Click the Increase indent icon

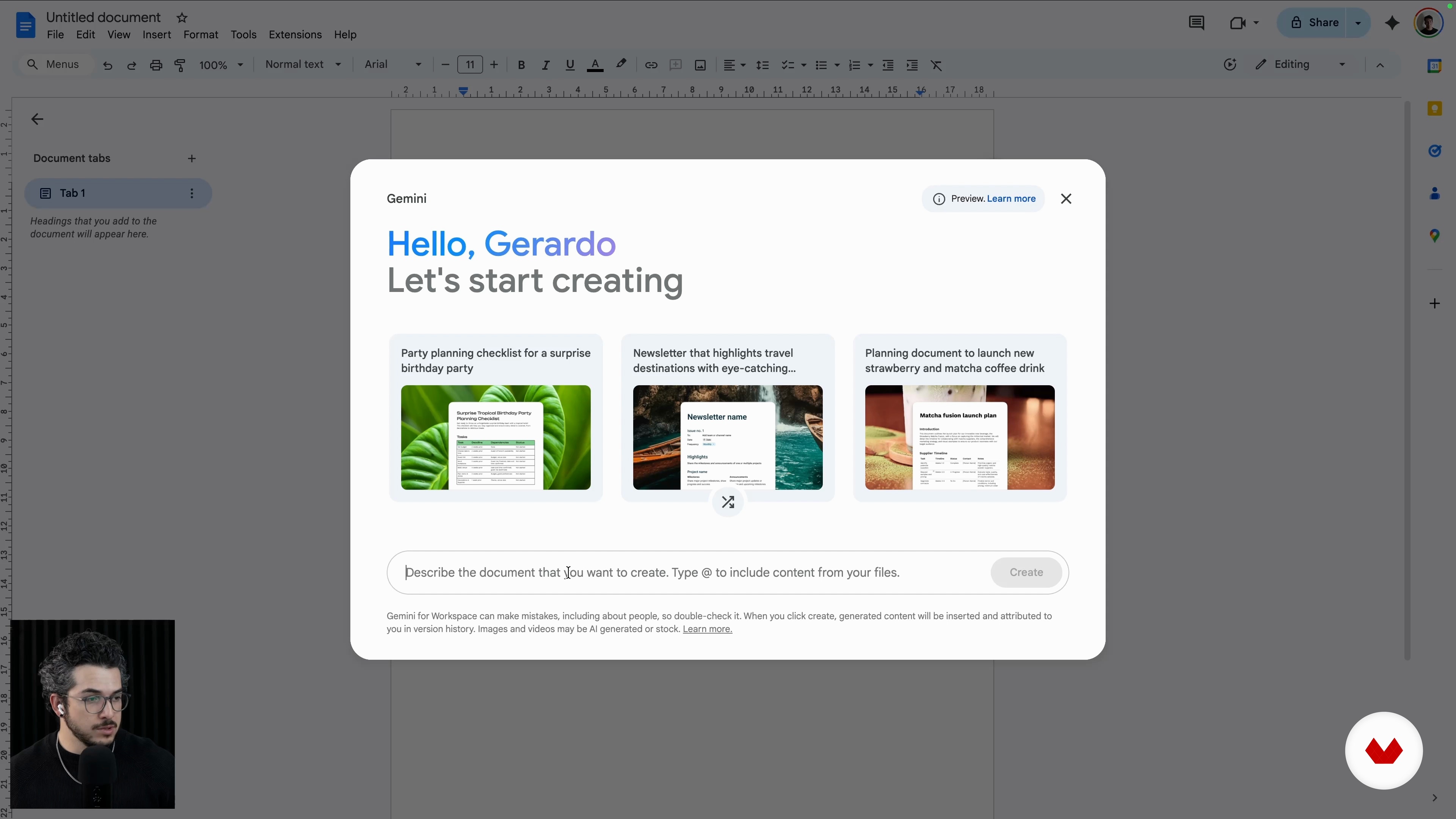tap(912, 66)
